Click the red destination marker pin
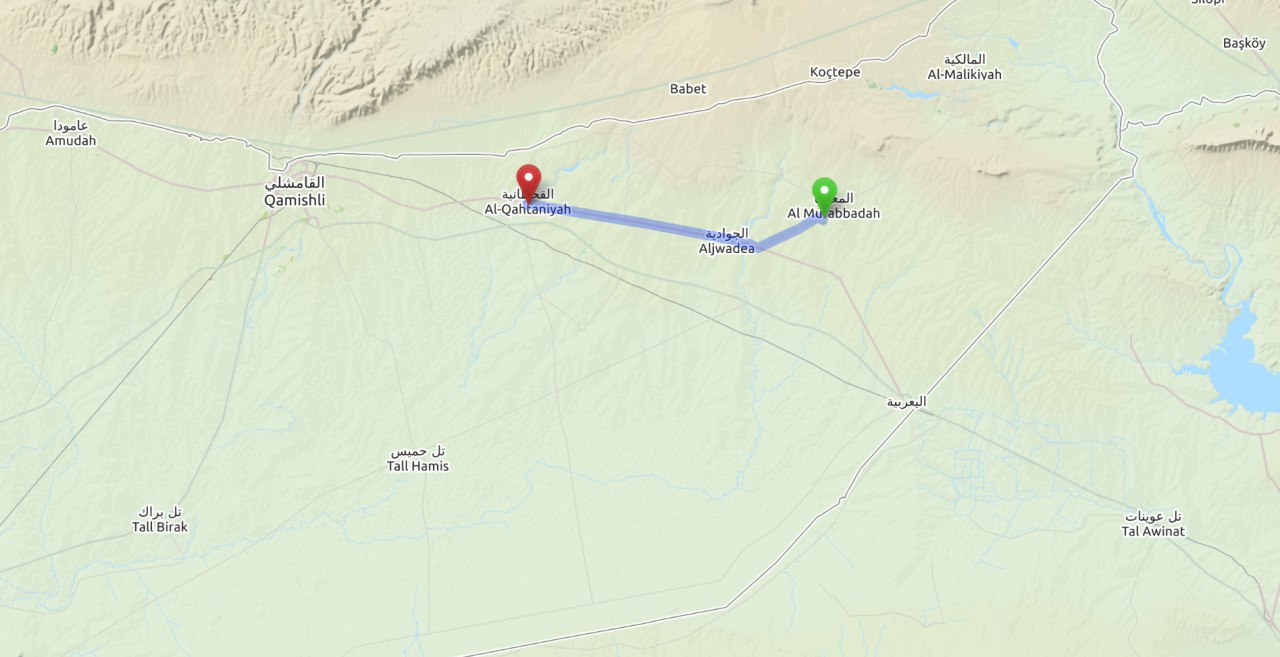1280x657 pixels. click(528, 184)
